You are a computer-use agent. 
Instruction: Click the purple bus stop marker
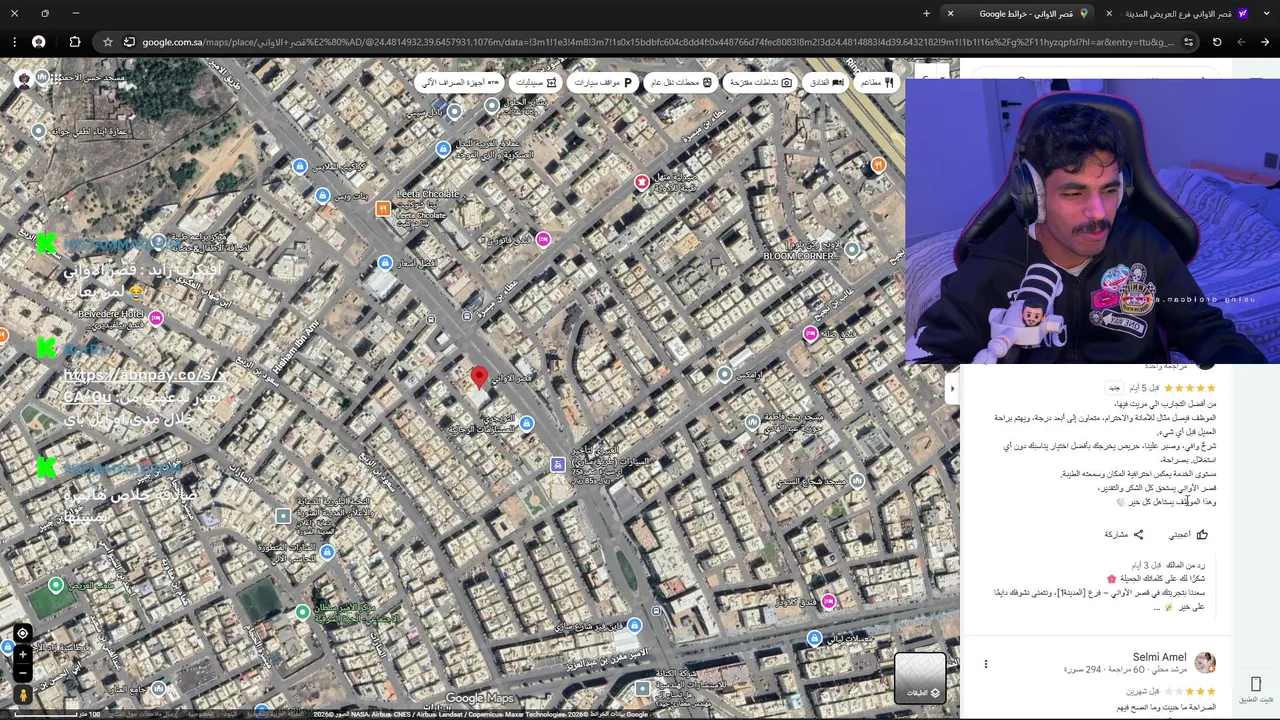coord(558,465)
